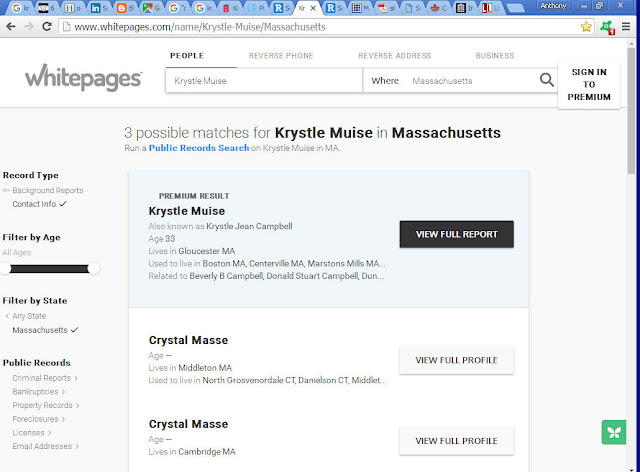Click 'Also known as Krystle Jean Campbell'
Image resolution: width=640 pixels, height=472 pixels.
pyautogui.click(x=220, y=226)
